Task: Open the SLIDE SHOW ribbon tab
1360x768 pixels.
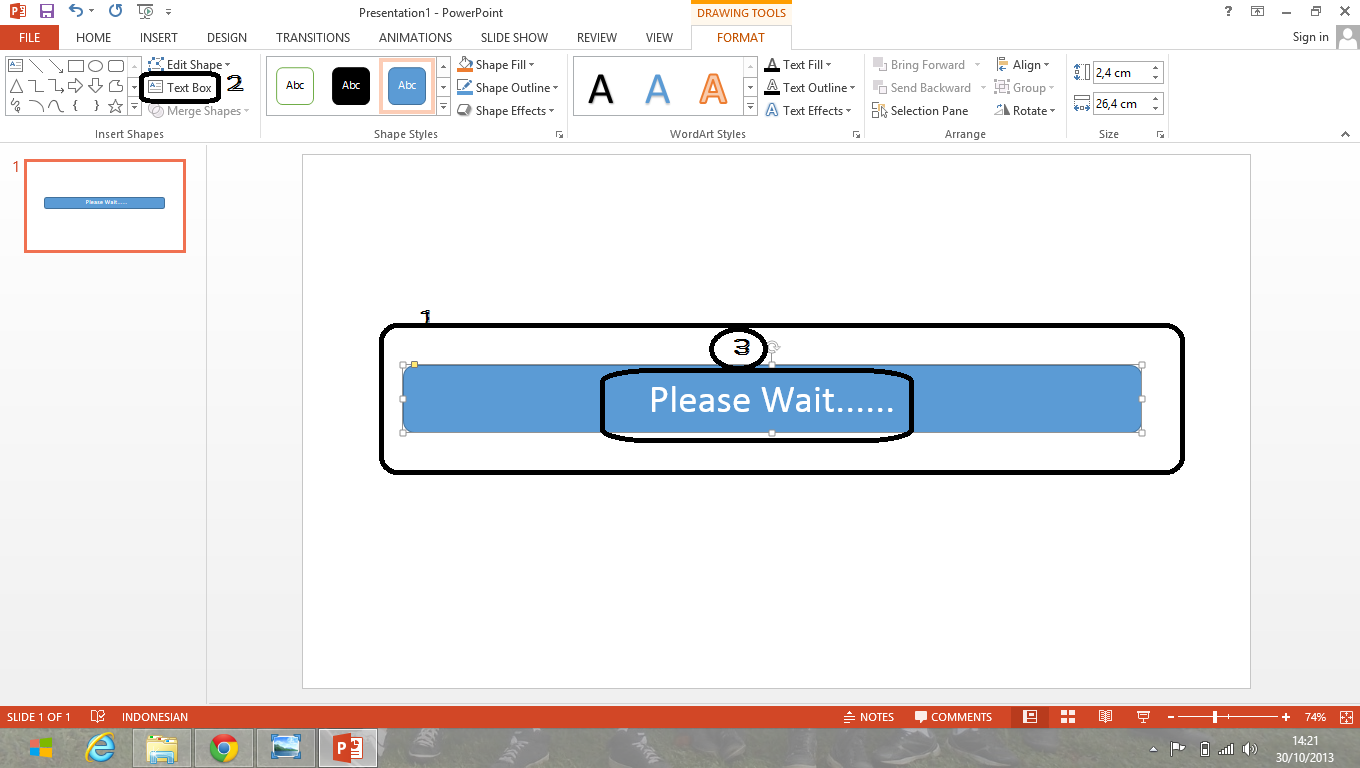Action: 513,37
